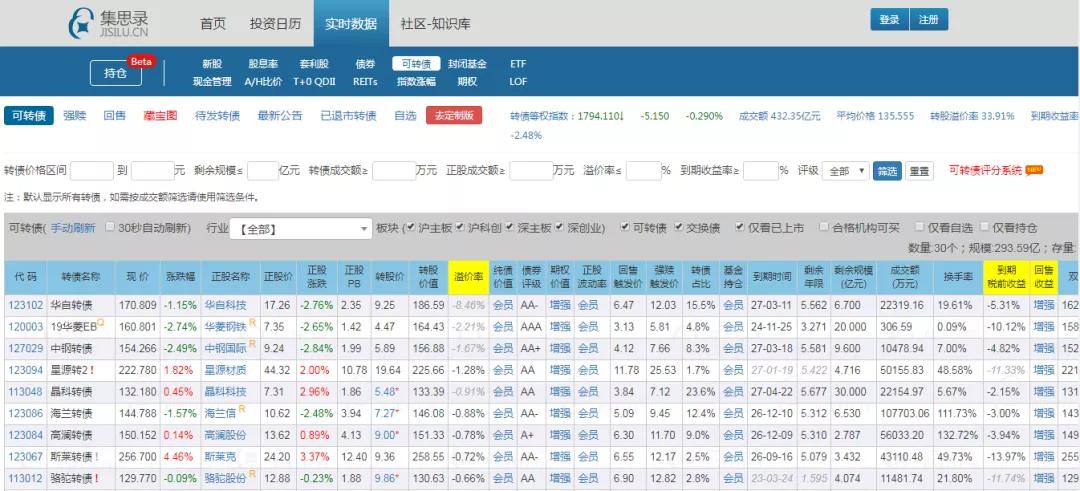
Task: Sort by the yellow 溢价率 column header
Action: 468,277
